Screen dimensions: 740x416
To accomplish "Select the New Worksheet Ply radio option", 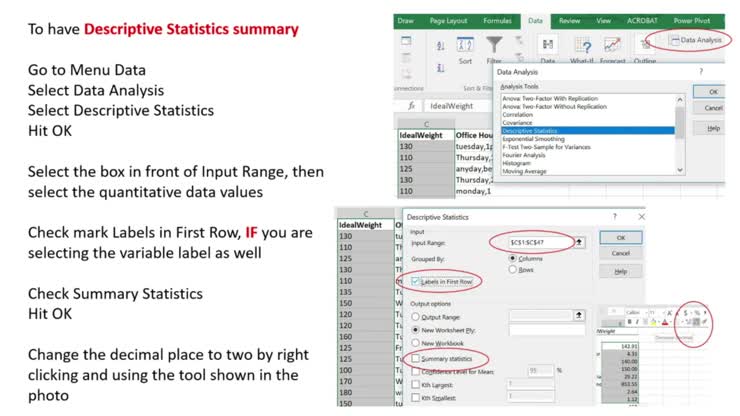I will (x=415, y=330).
